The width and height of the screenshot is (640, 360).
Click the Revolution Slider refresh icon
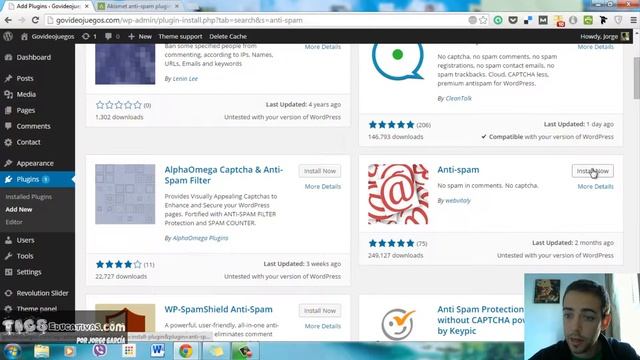point(8,293)
